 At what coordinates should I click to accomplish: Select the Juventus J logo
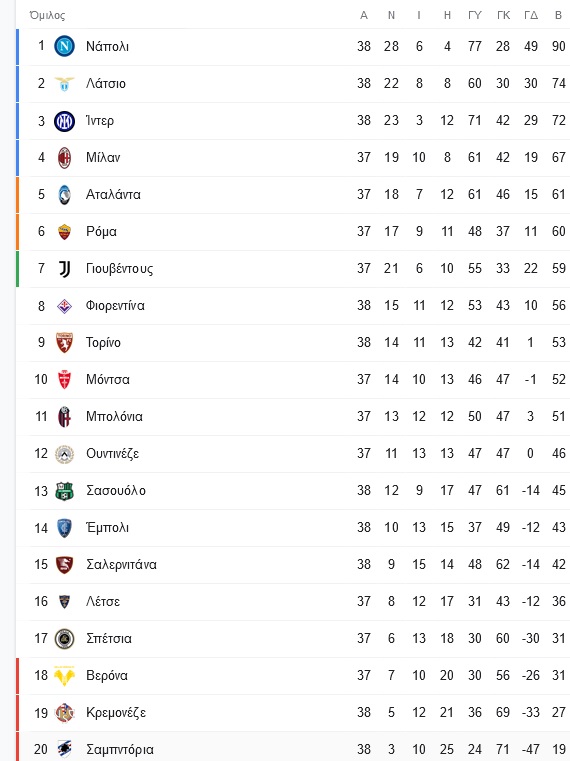click(x=64, y=269)
